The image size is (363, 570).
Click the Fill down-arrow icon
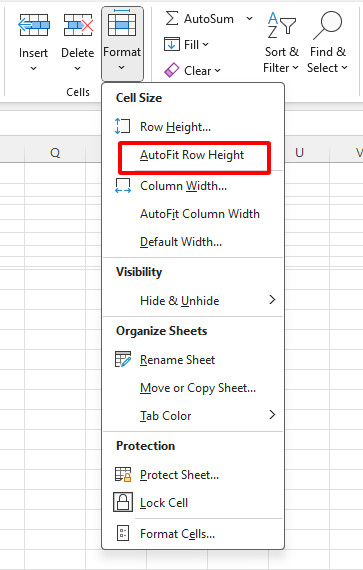click(172, 45)
